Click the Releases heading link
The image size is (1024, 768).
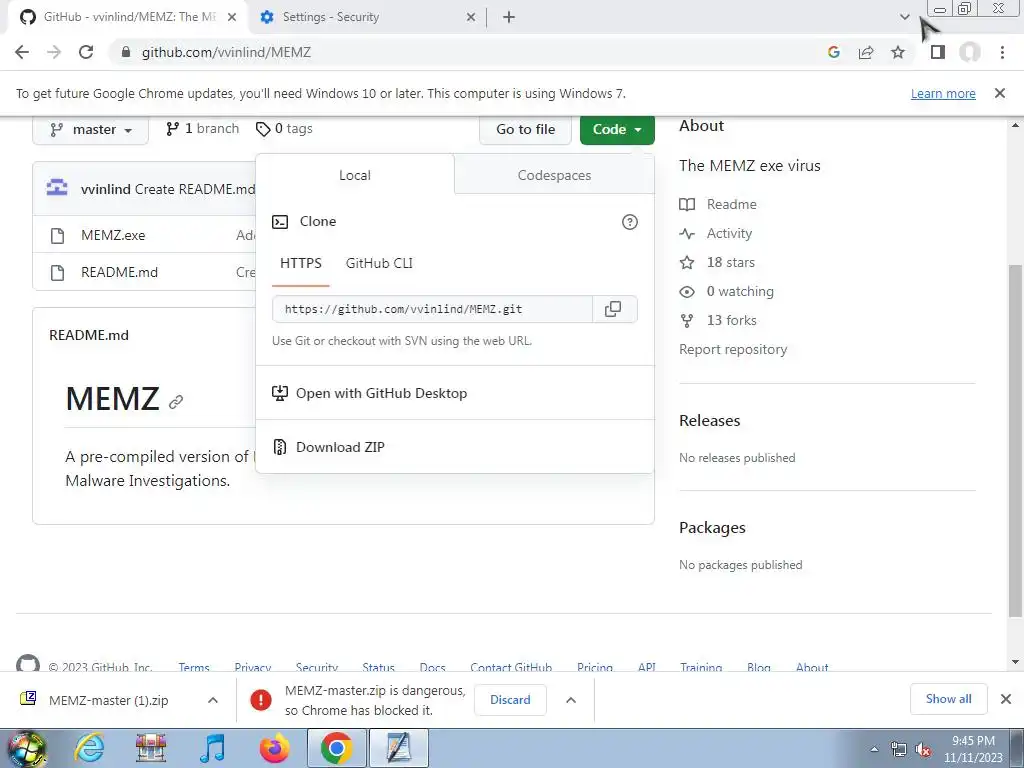click(709, 421)
